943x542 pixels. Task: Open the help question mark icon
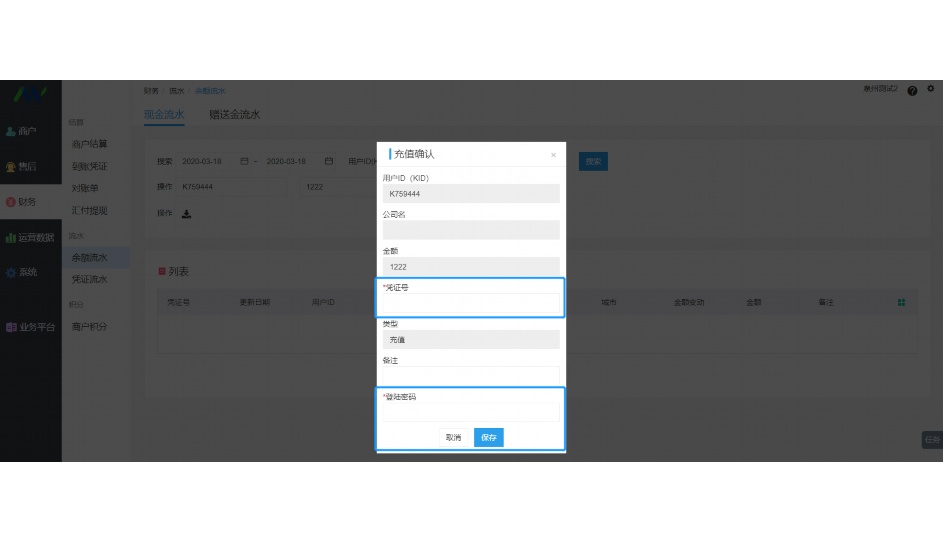(x=912, y=91)
